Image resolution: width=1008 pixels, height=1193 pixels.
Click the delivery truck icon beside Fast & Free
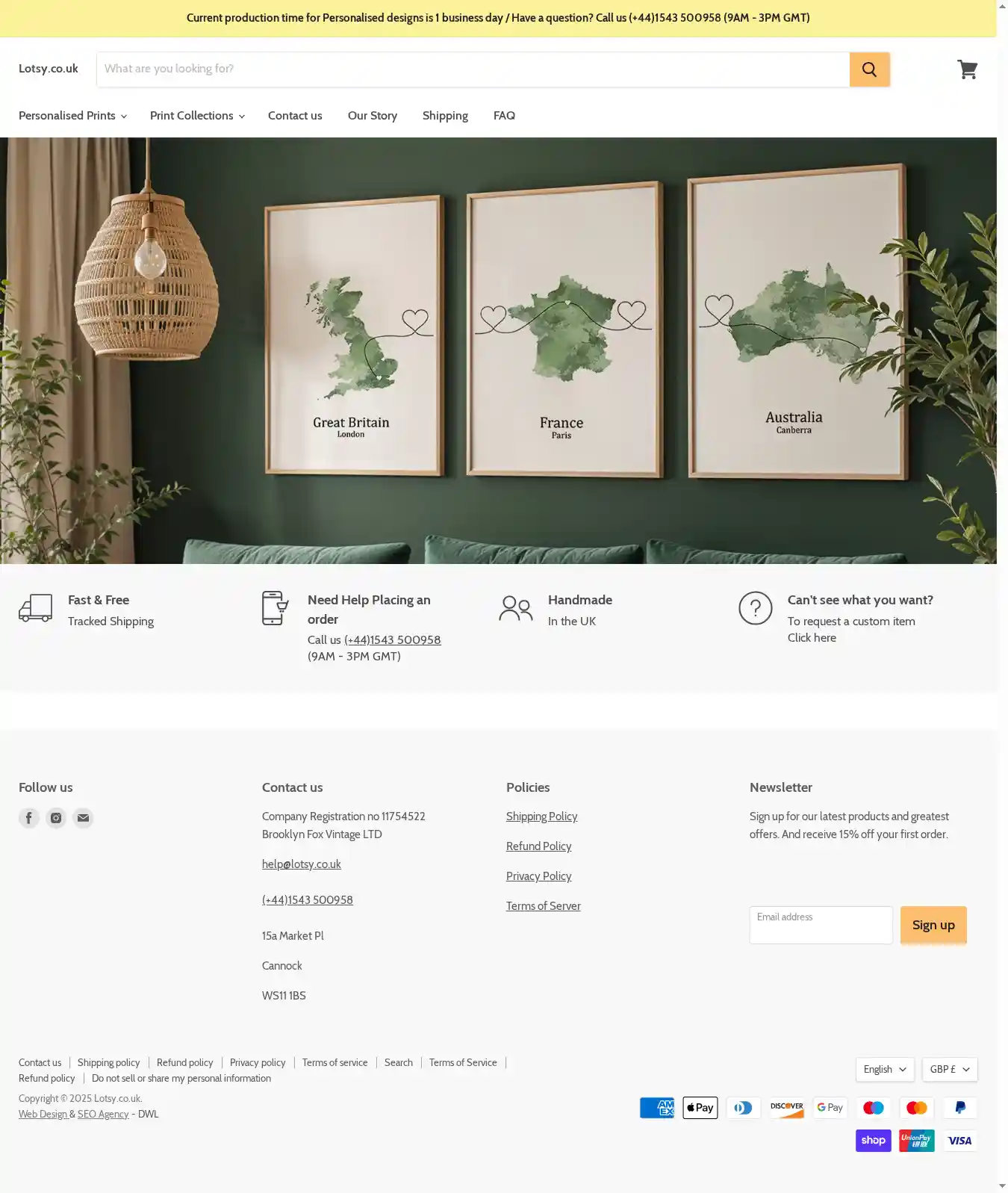click(x=35, y=608)
